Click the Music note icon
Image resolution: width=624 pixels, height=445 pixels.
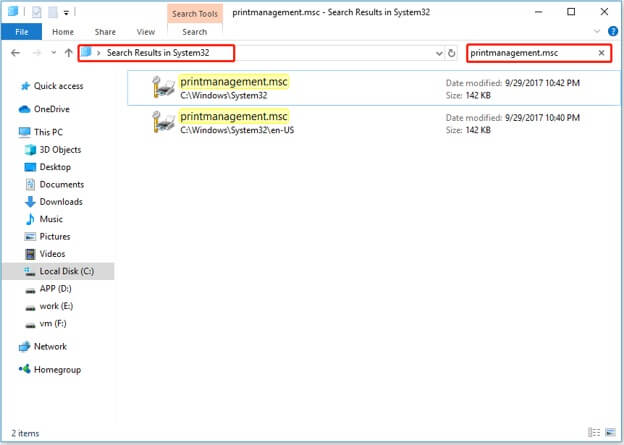coord(30,219)
